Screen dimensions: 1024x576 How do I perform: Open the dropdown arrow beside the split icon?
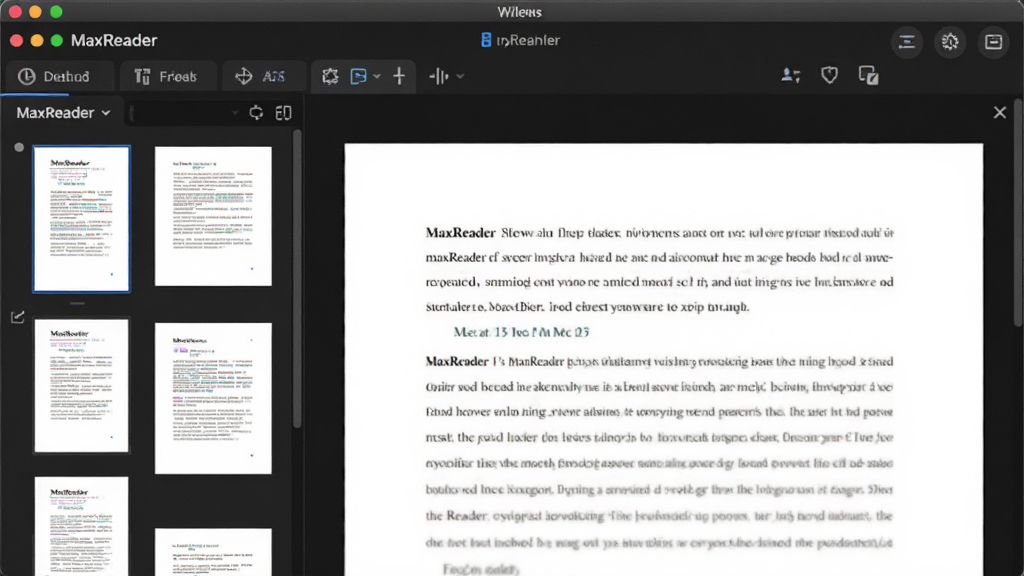[x=460, y=76]
